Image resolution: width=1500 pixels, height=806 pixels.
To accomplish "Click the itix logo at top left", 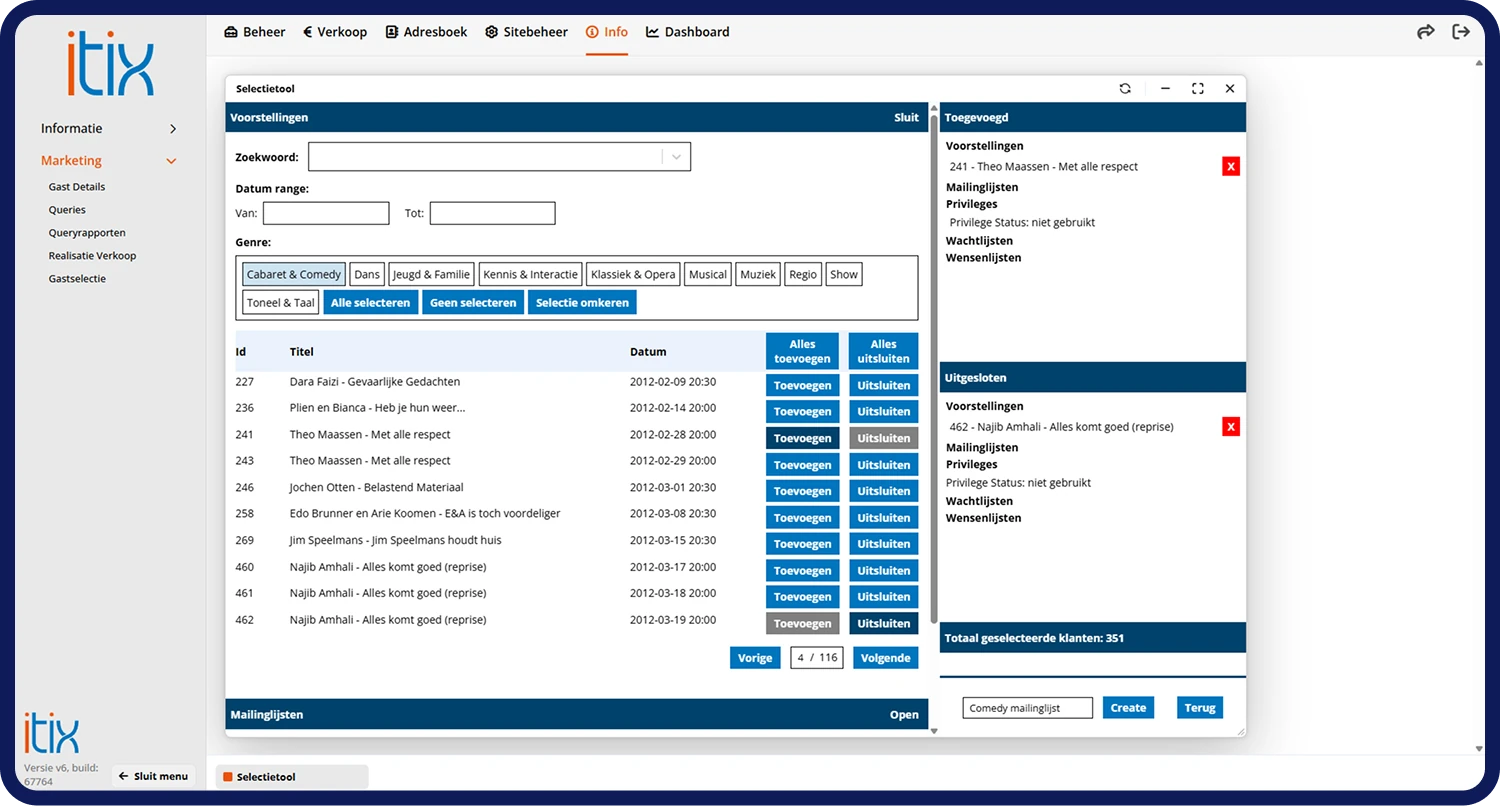I will (111, 64).
